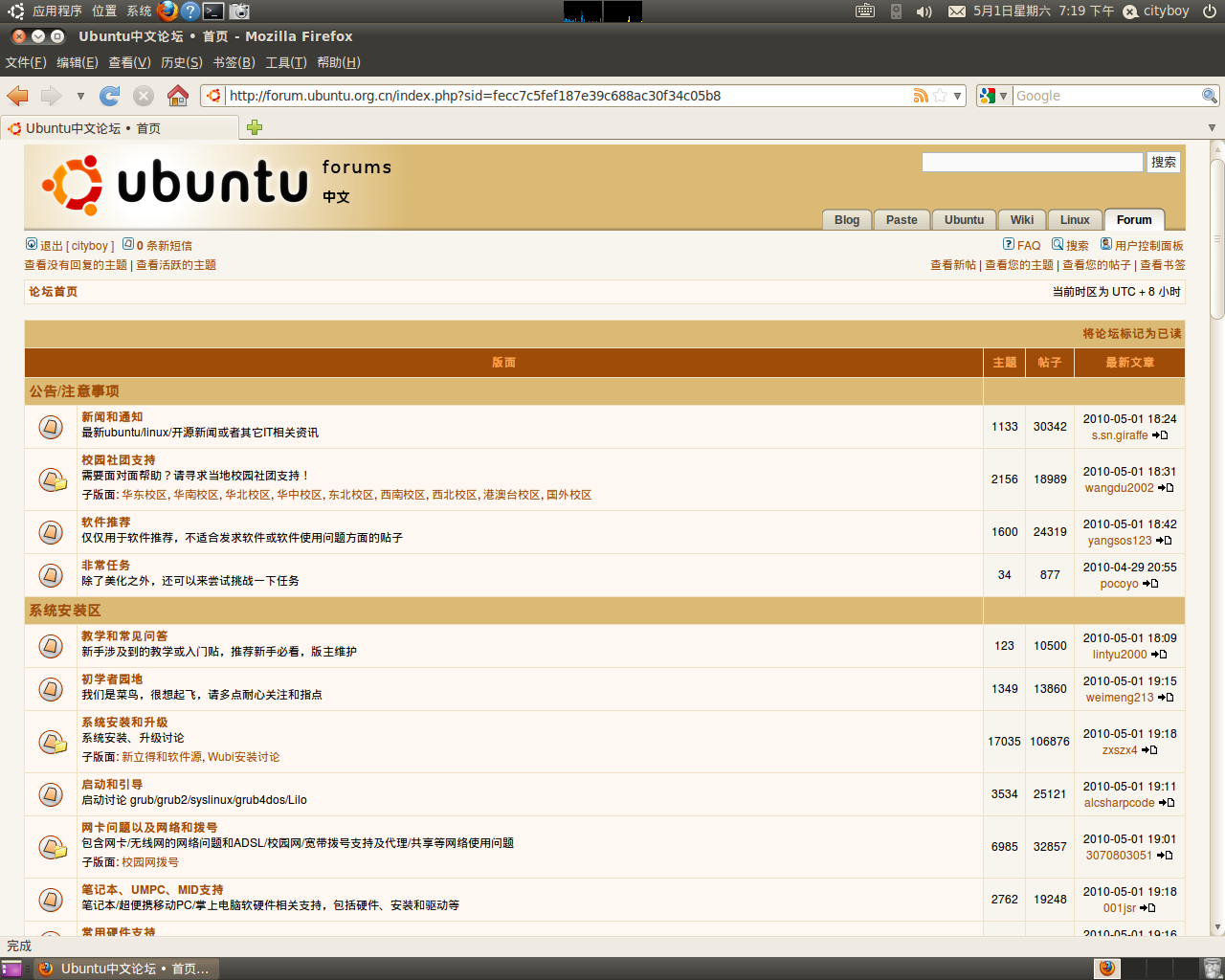
Task: Click the FAQ link
Action: pos(1029,246)
